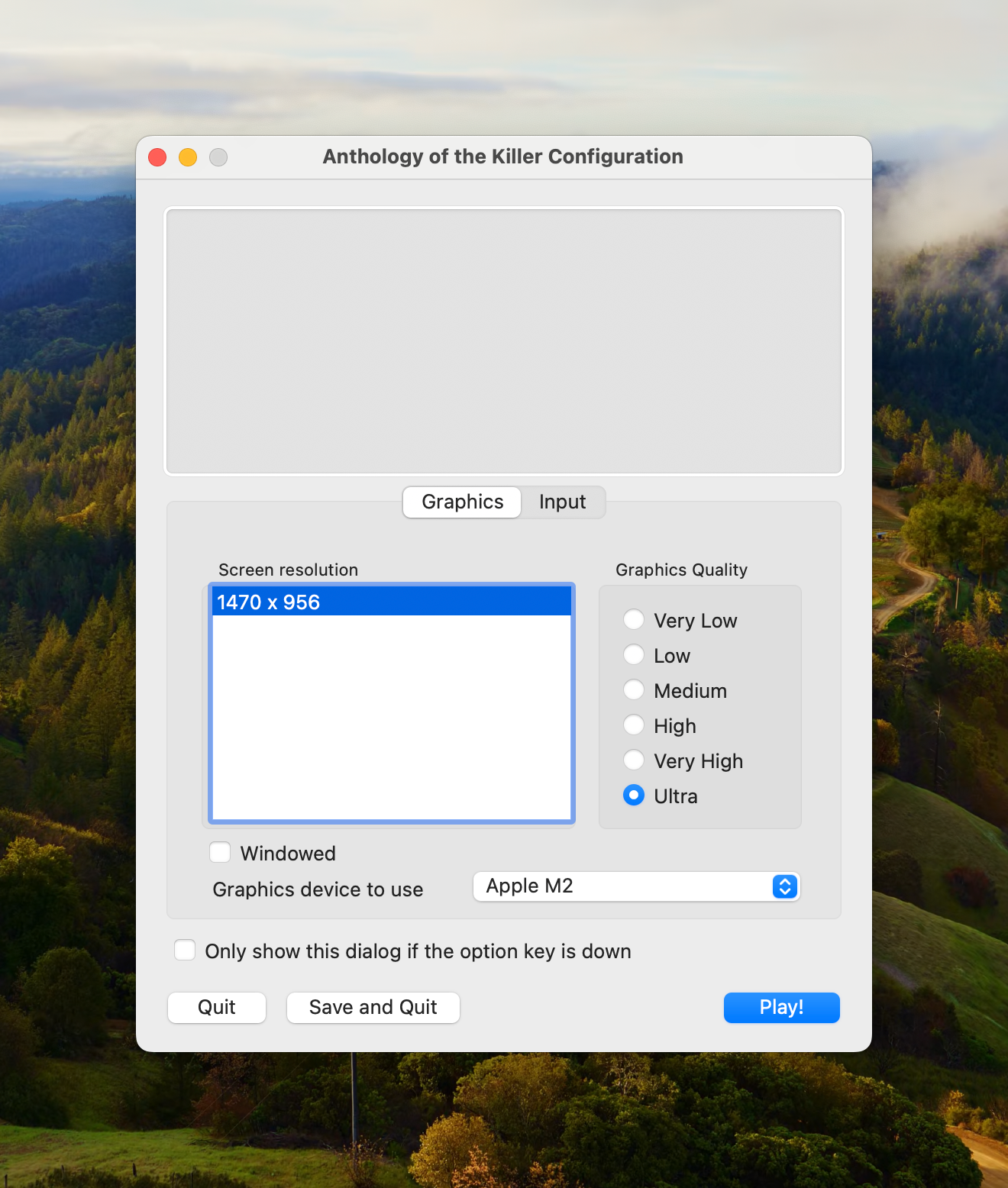Switch to the Input tab

563,502
